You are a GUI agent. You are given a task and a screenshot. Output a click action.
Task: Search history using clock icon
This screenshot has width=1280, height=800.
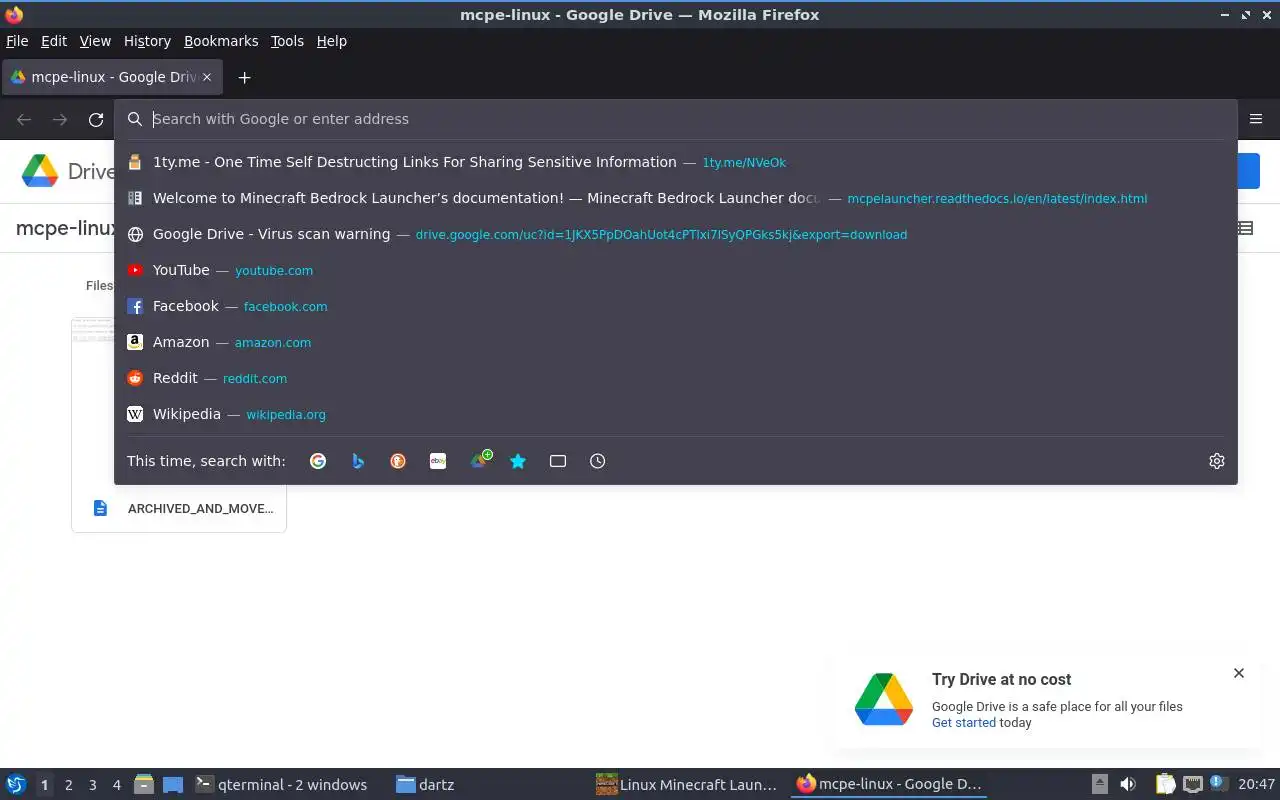tap(598, 461)
